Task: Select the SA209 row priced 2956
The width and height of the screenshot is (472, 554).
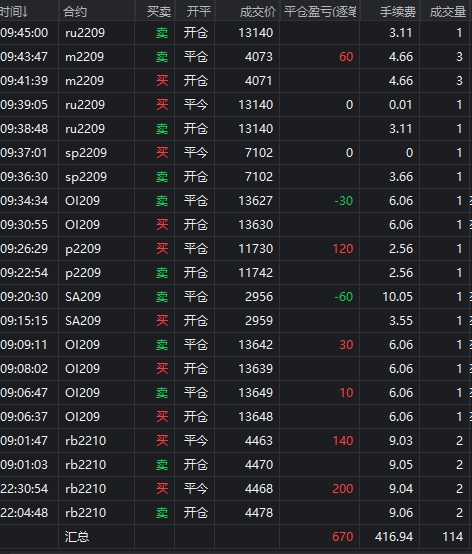Action: (x=235, y=297)
